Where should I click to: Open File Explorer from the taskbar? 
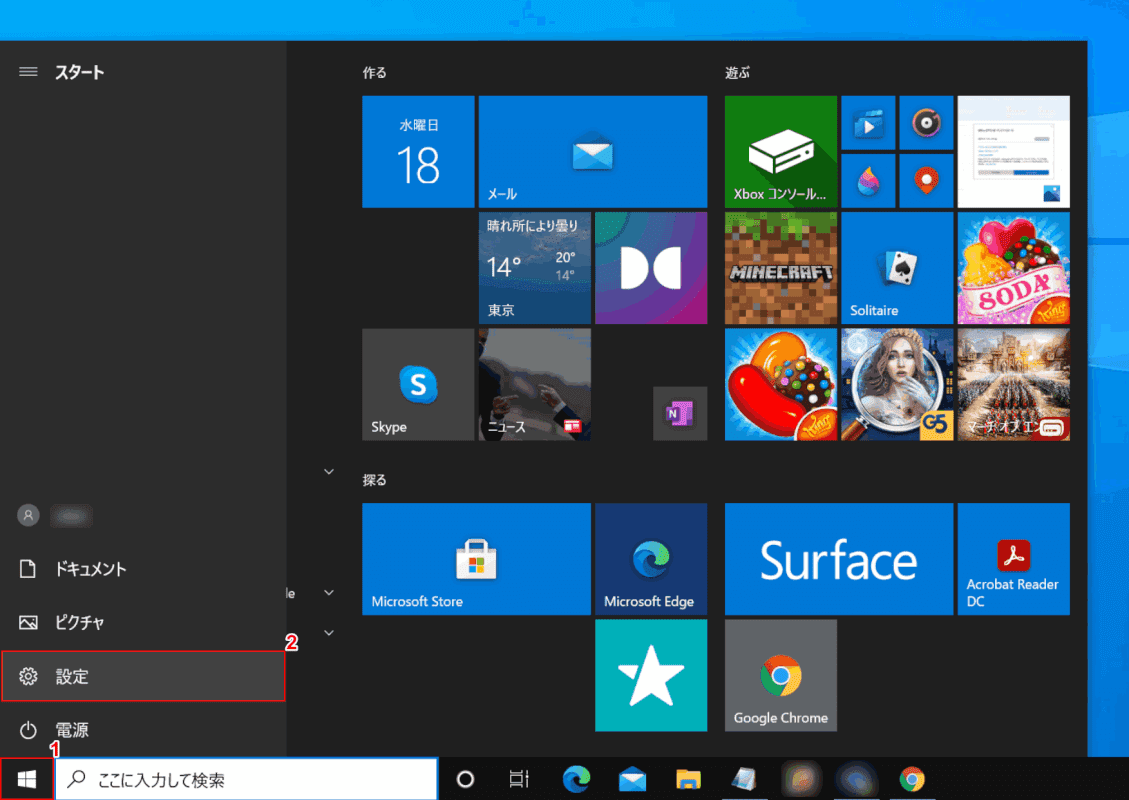click(x=688, y=779)
